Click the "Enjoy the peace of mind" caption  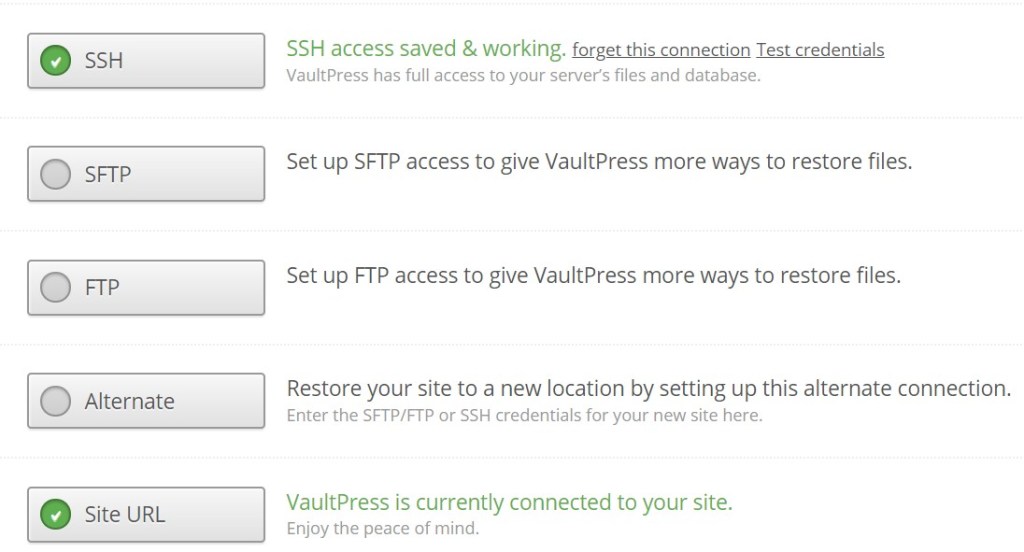click(383, 528)
